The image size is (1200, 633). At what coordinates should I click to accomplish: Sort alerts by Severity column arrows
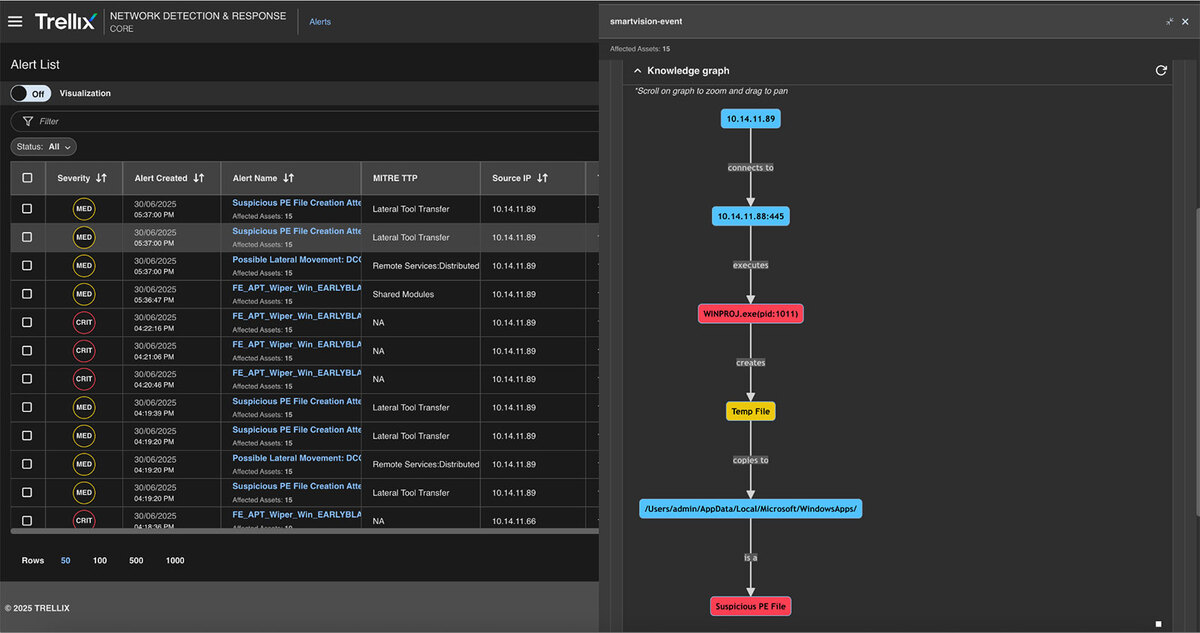pos(101,178)
